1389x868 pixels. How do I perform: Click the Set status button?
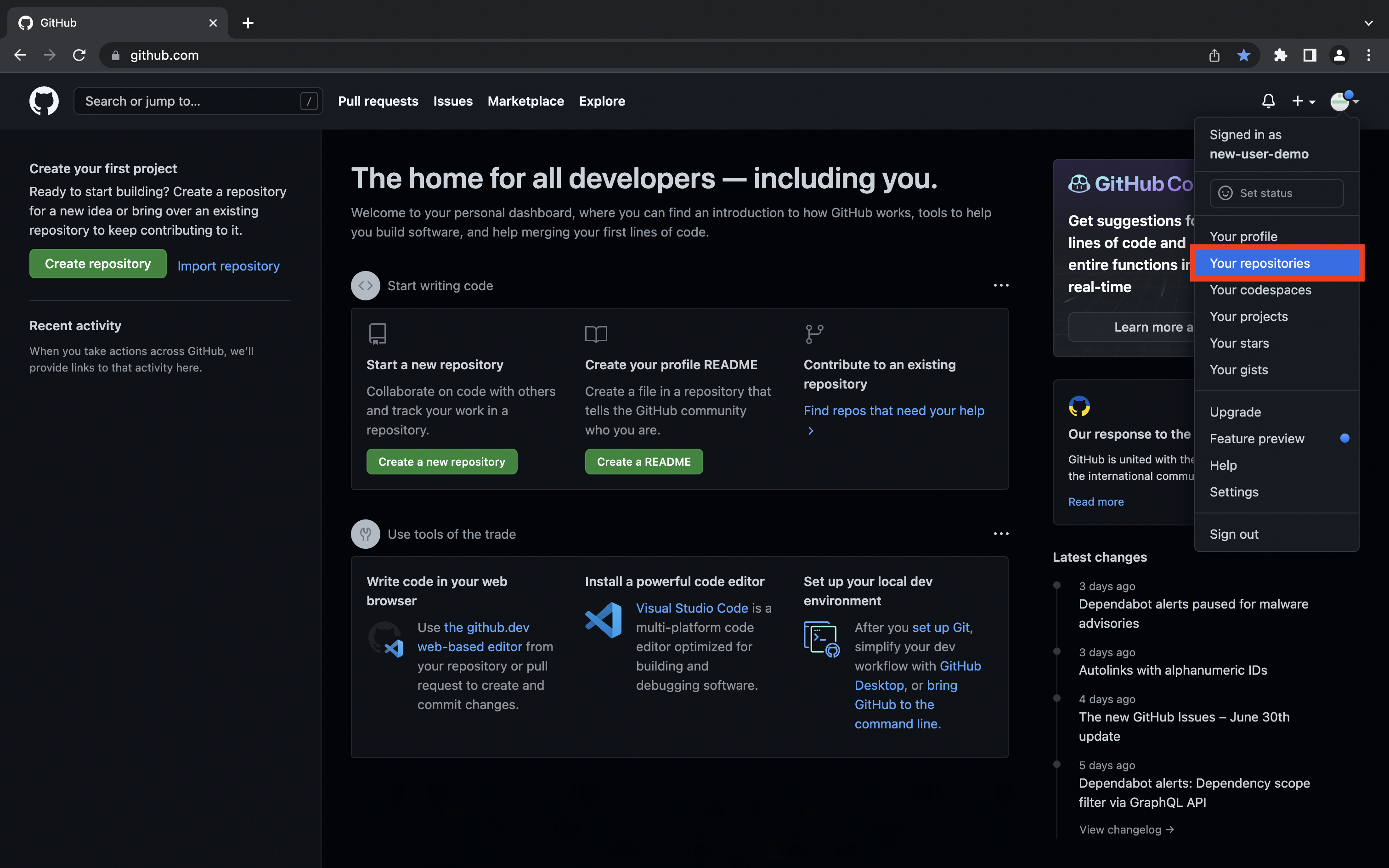[1276, 193]
